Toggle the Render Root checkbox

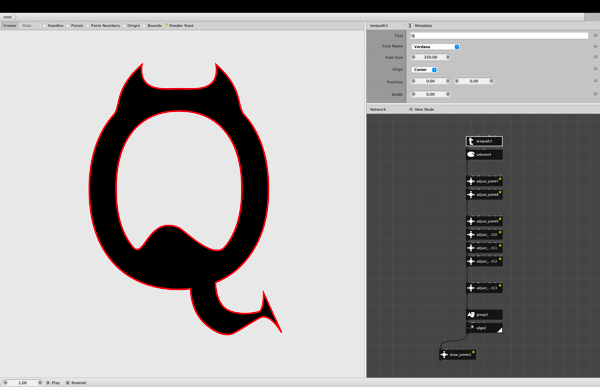pyautogui.click(x=166, y=26)
